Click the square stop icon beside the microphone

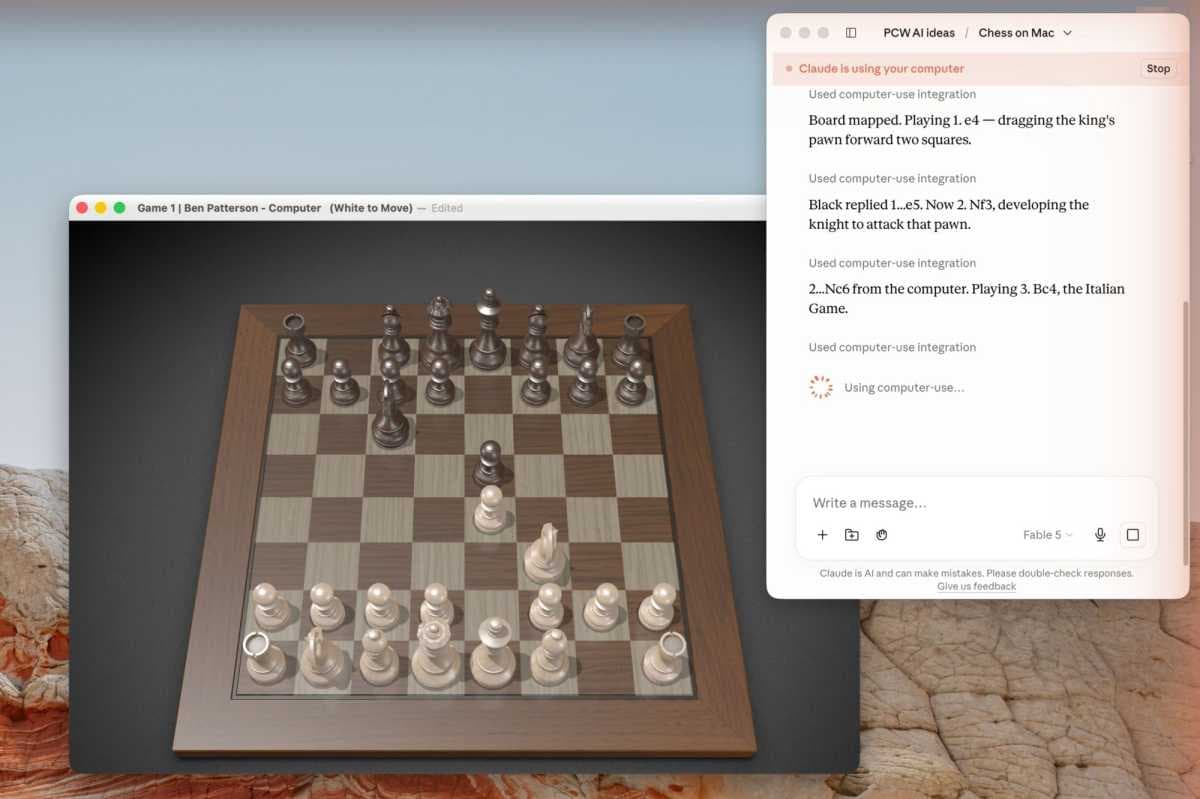(1133, 535)
